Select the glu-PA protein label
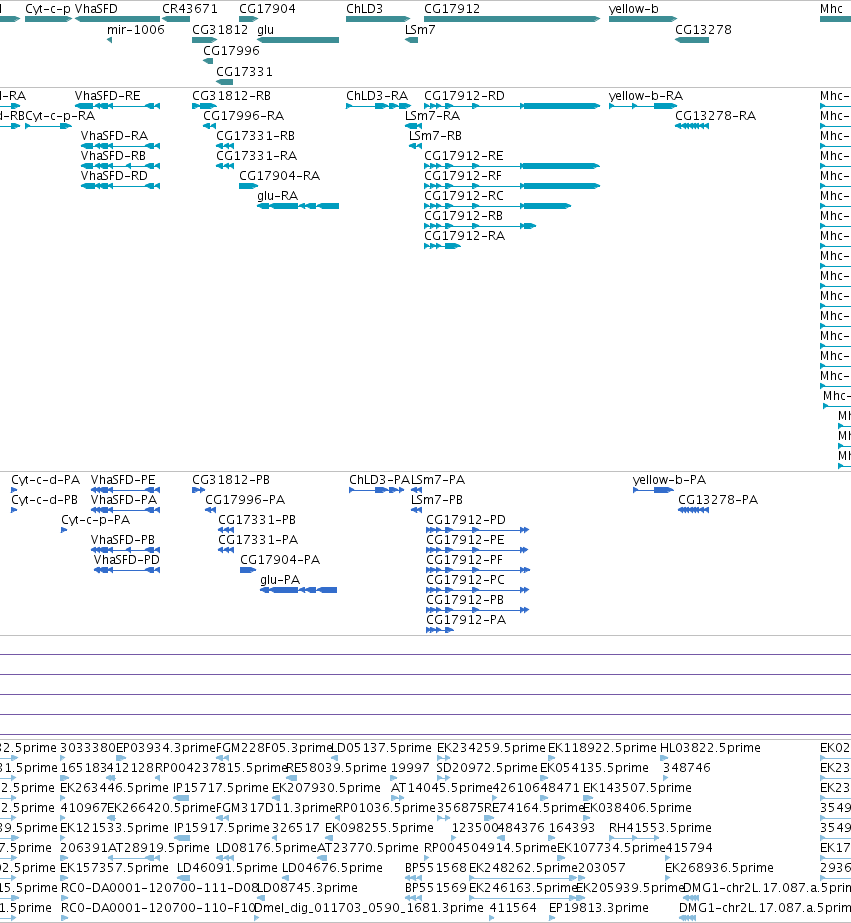The image size is (851, 923). coord(280,580)
